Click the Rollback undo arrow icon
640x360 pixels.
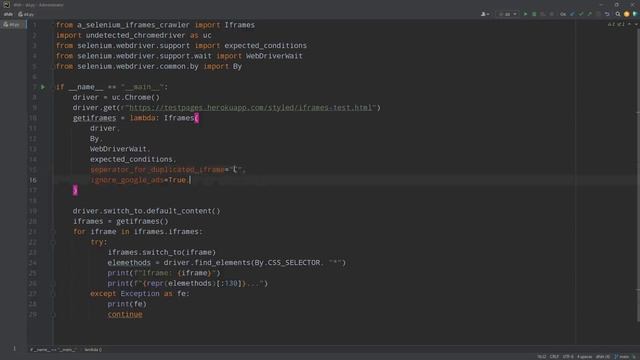[607, 14]
